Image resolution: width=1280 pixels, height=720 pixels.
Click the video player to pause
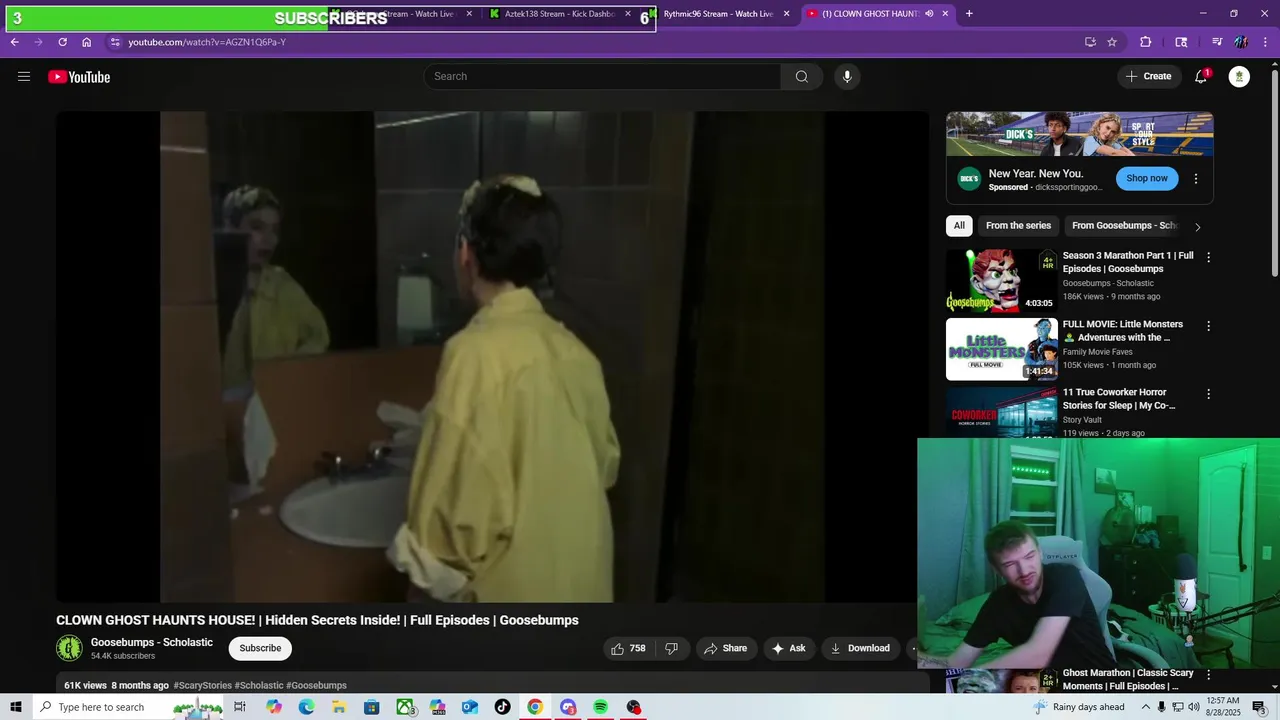(492, 357)
